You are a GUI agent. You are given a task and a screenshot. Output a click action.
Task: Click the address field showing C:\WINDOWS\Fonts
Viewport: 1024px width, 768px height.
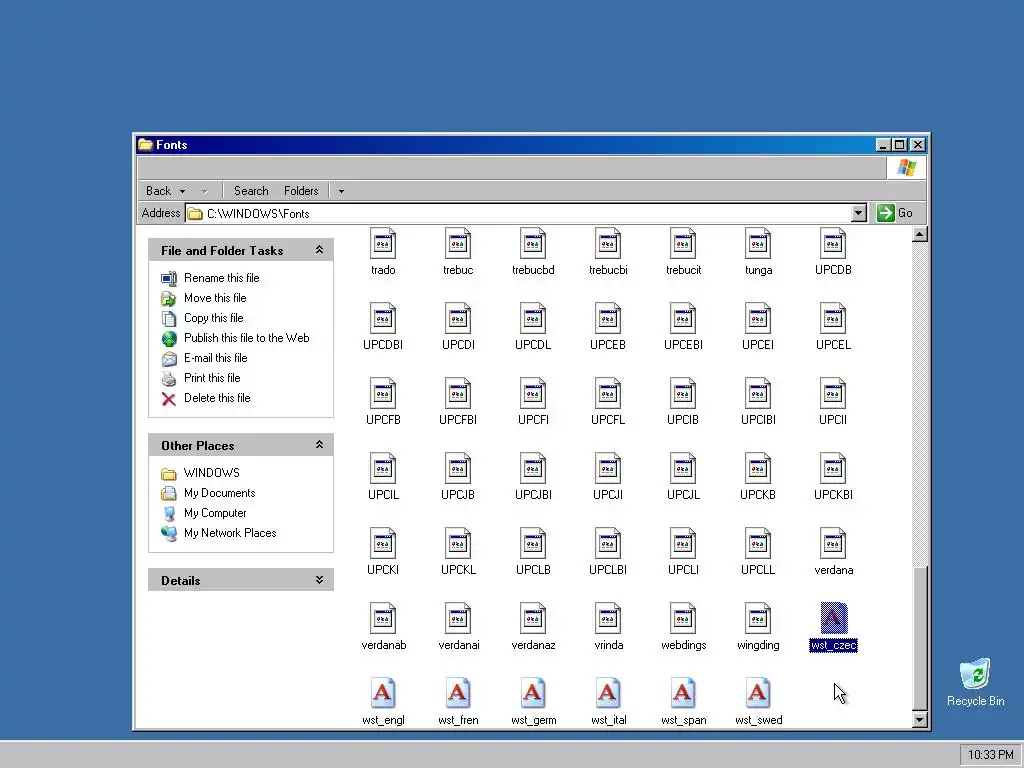point(519,214)
